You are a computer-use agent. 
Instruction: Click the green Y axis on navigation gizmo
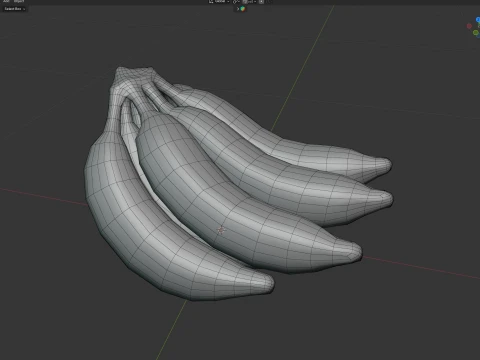pyautogui.click(x=475, y=32)
